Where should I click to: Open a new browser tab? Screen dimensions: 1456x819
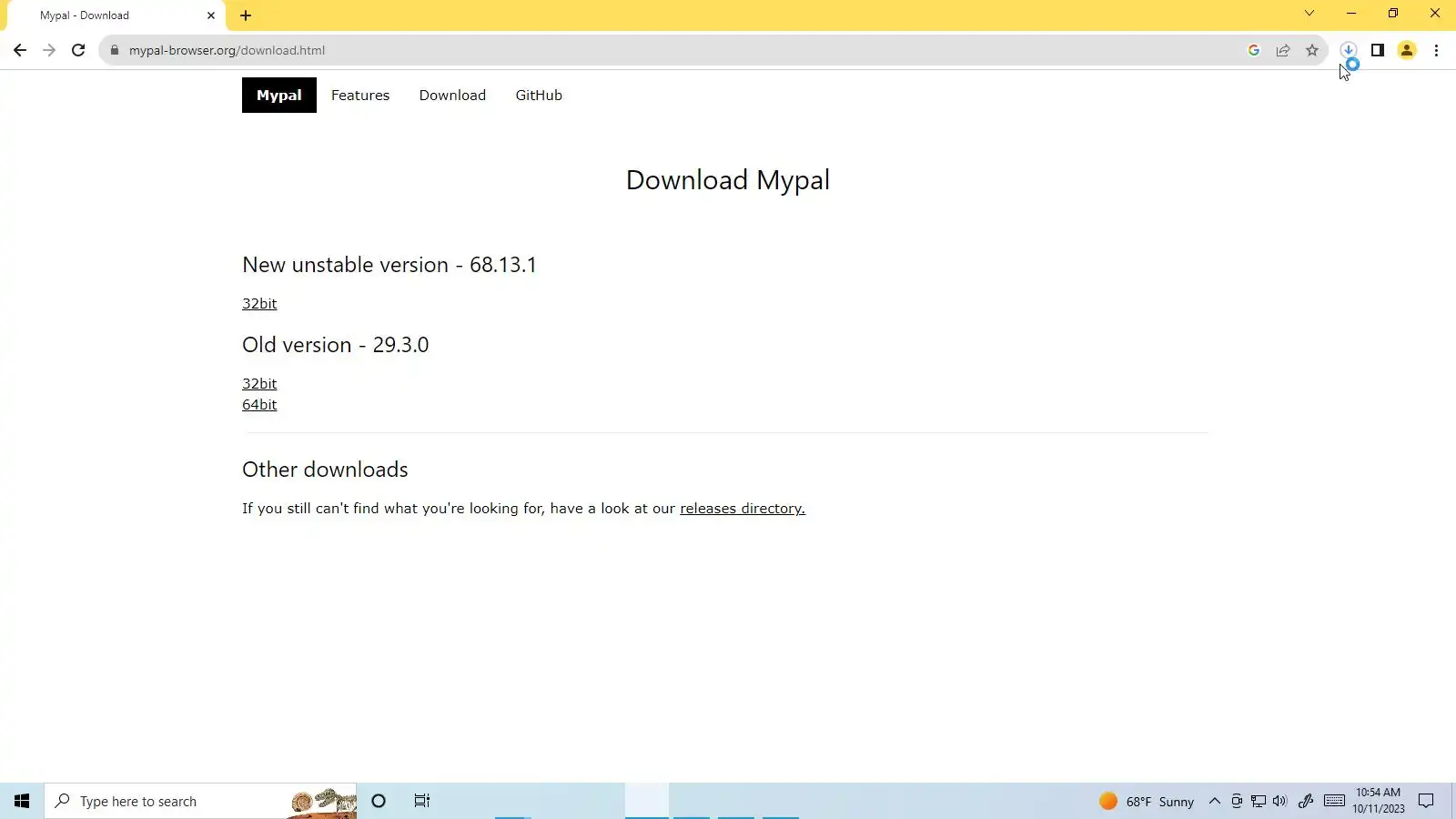(246, 15)
